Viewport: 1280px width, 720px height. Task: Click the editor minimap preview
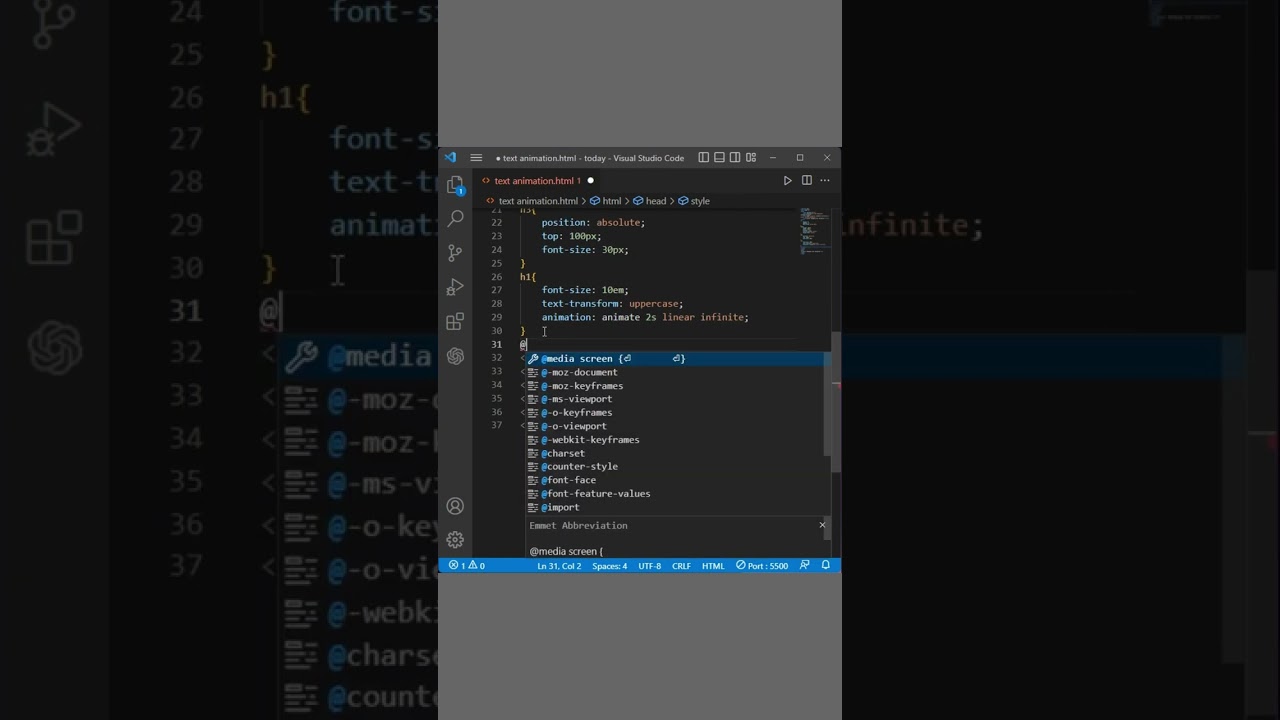pyautogui.click(x=813, y=231)
